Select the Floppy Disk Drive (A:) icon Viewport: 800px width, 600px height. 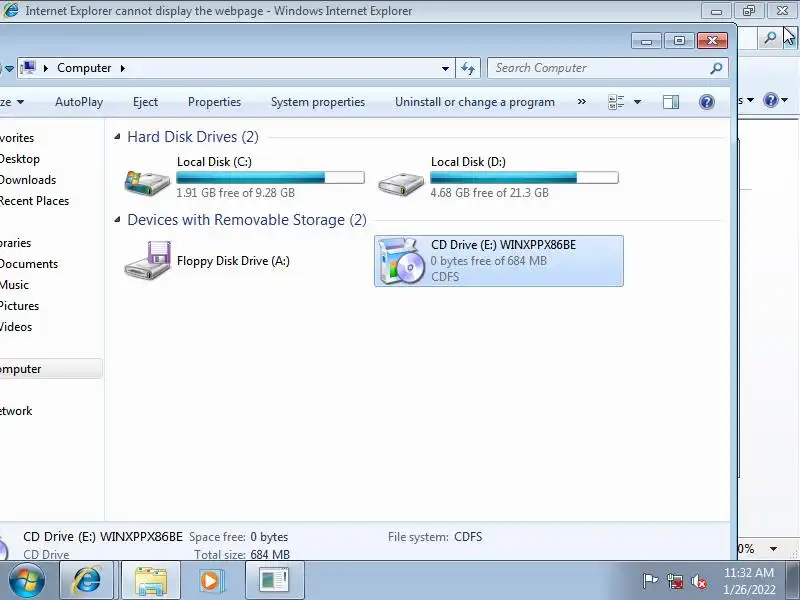click(x=148, y=260)
